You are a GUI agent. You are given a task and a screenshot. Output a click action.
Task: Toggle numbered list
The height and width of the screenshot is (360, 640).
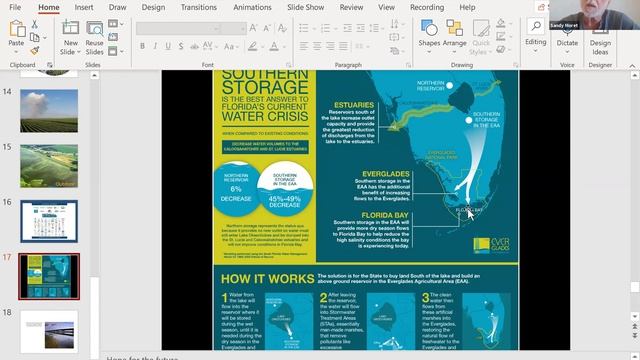pyautogui.click(x=326, y=28)
